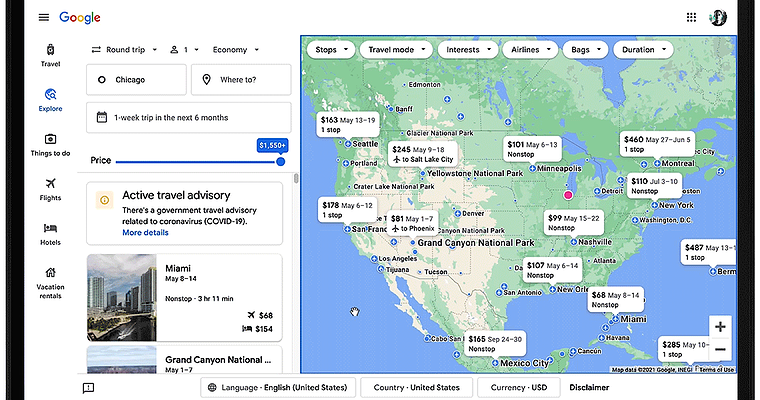Open the Travel mode filter
This screenshot has width=760, height=400.
click(x=396, y=49)
